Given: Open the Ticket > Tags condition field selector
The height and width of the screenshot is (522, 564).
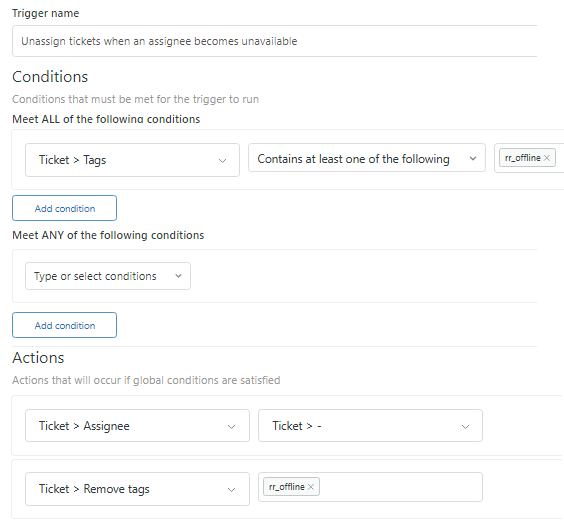Looking at the screenshot, I should tap(132, 160).
